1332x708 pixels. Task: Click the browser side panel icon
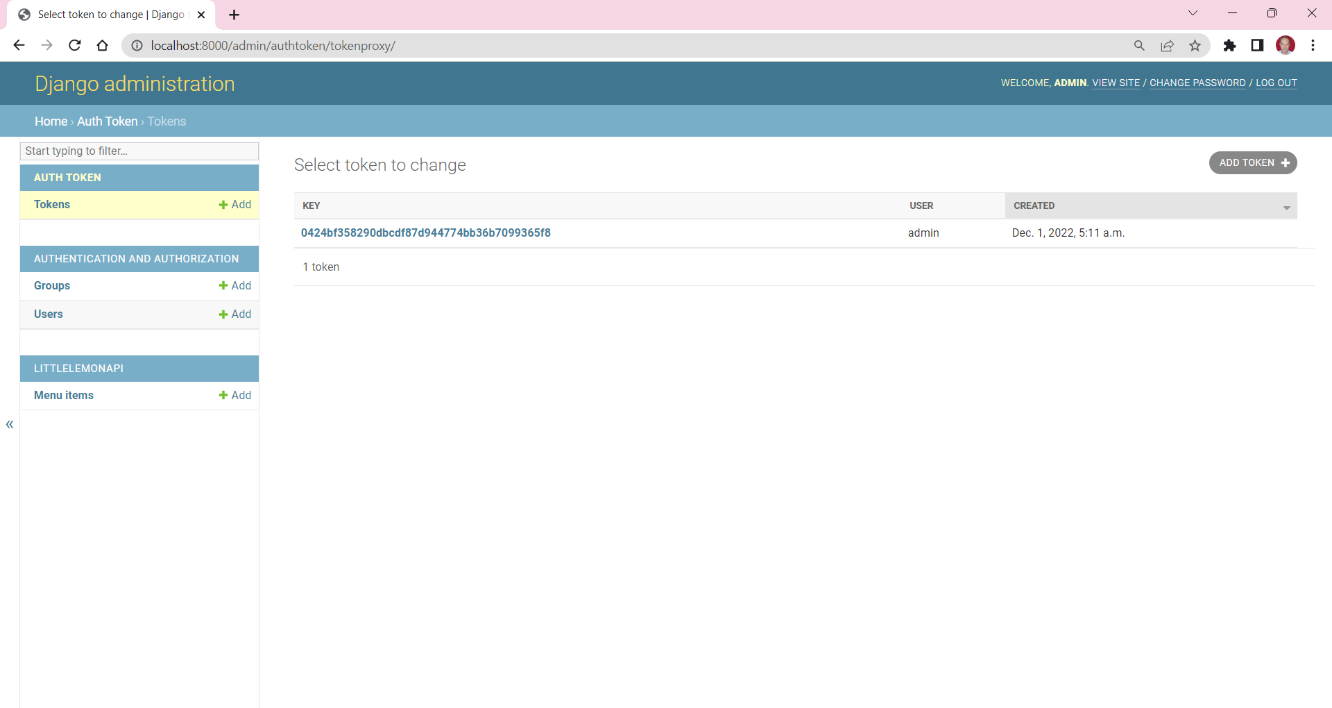[1257, 45]
